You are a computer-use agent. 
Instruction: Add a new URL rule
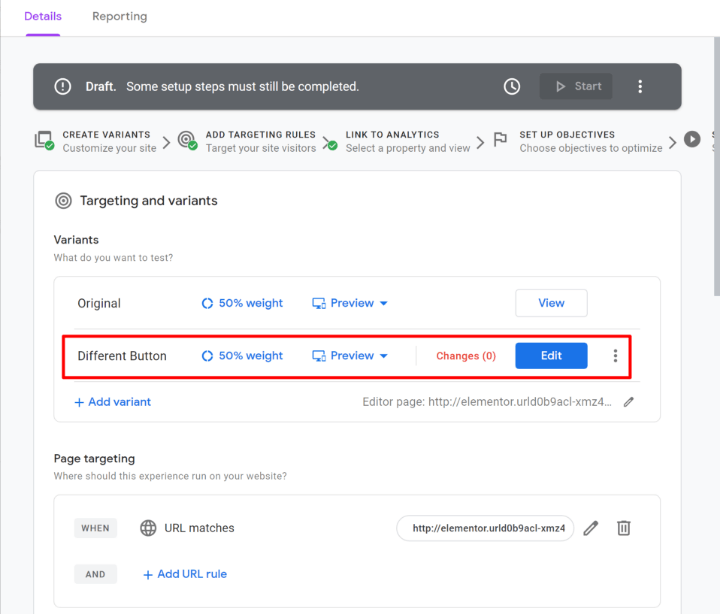click(x=185, y=574)
